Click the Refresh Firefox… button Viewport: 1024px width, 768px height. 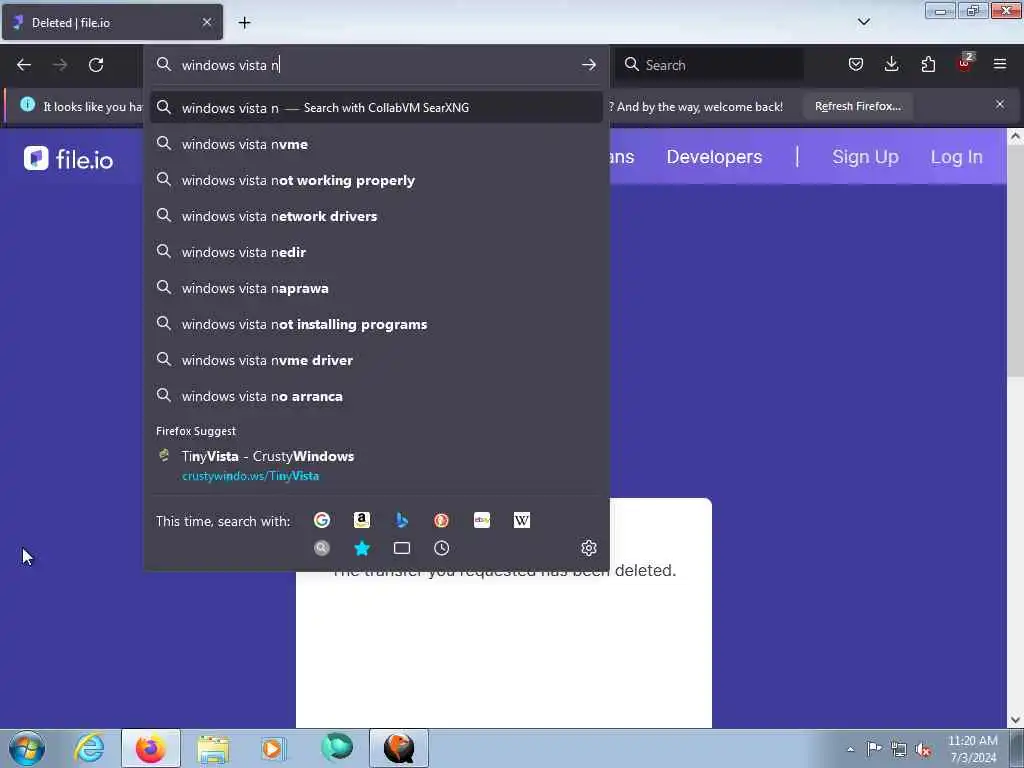click(x=857, y=106)
